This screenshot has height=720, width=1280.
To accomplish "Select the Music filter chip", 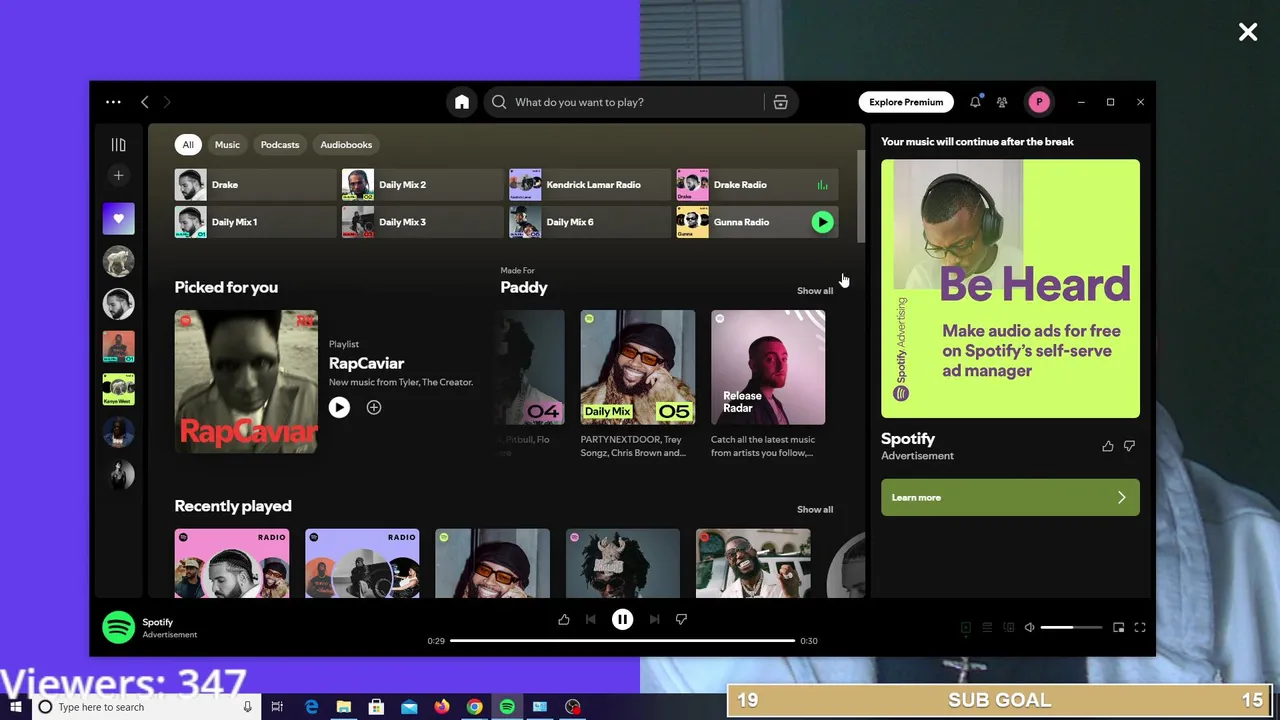I will [x=228, y=145].
